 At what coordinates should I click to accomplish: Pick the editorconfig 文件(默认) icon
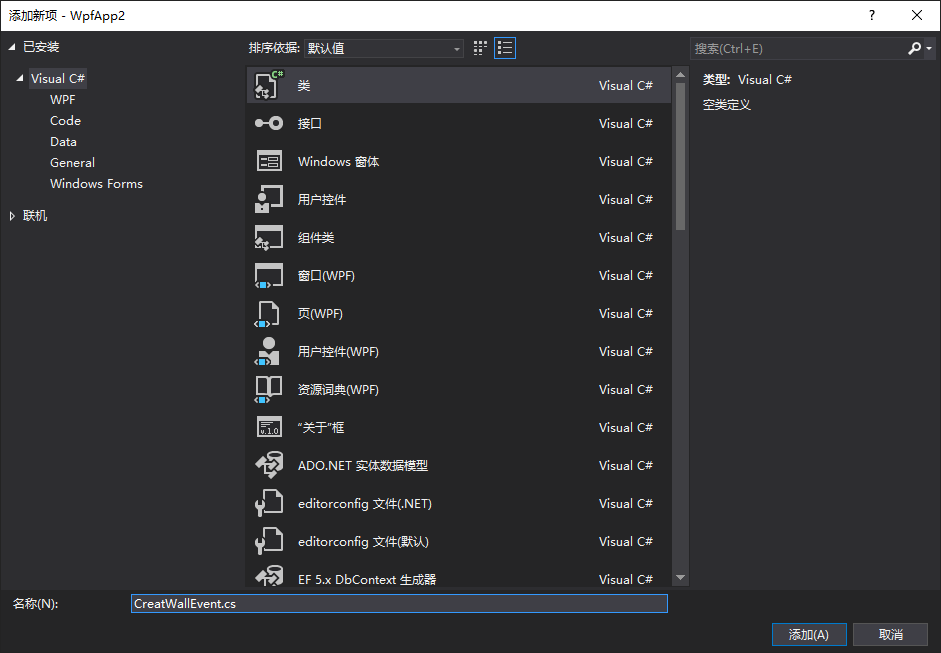269,541
